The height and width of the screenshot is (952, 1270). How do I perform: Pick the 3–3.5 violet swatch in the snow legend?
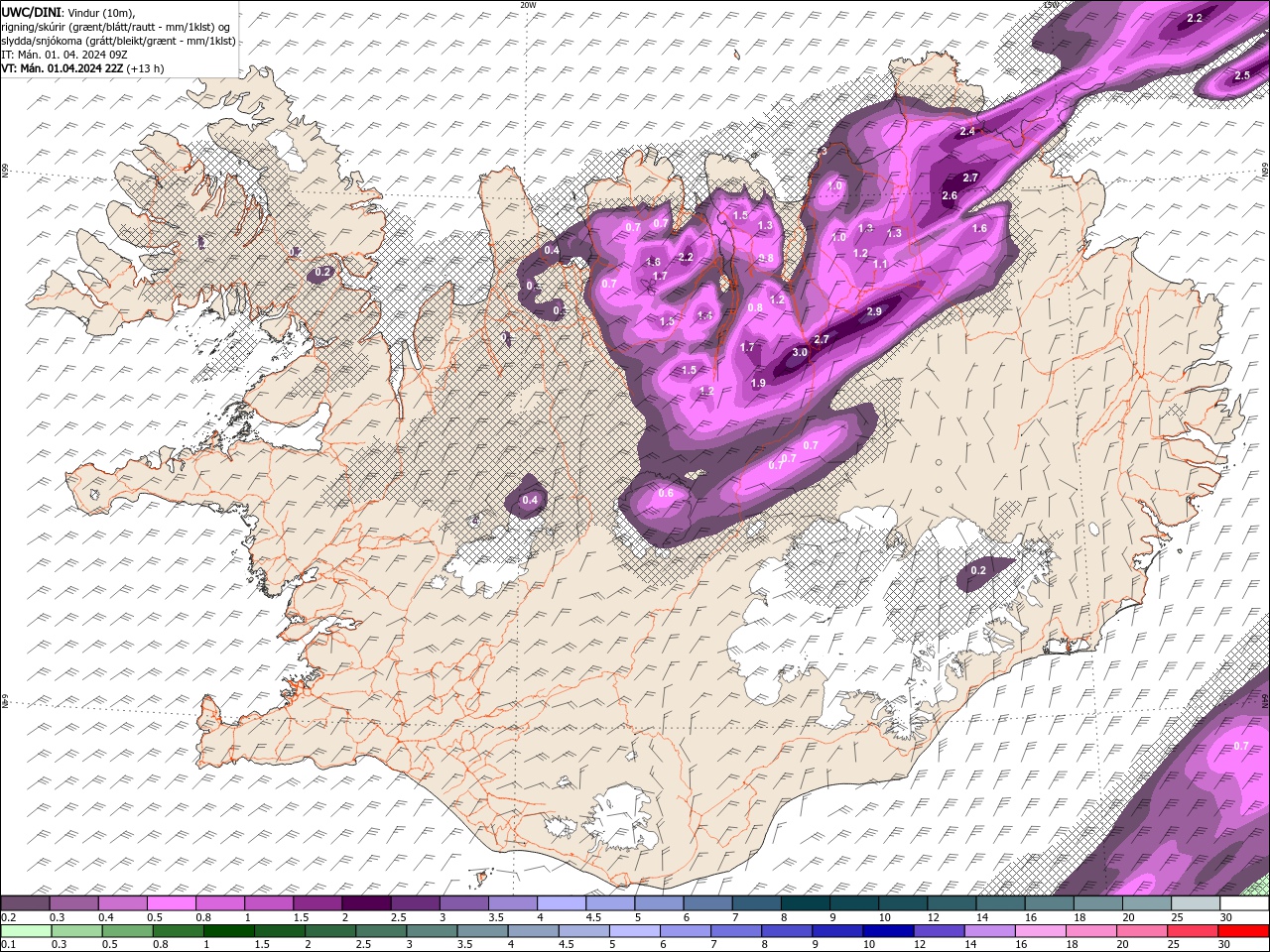pyautogui.click(x=462, y=903)
